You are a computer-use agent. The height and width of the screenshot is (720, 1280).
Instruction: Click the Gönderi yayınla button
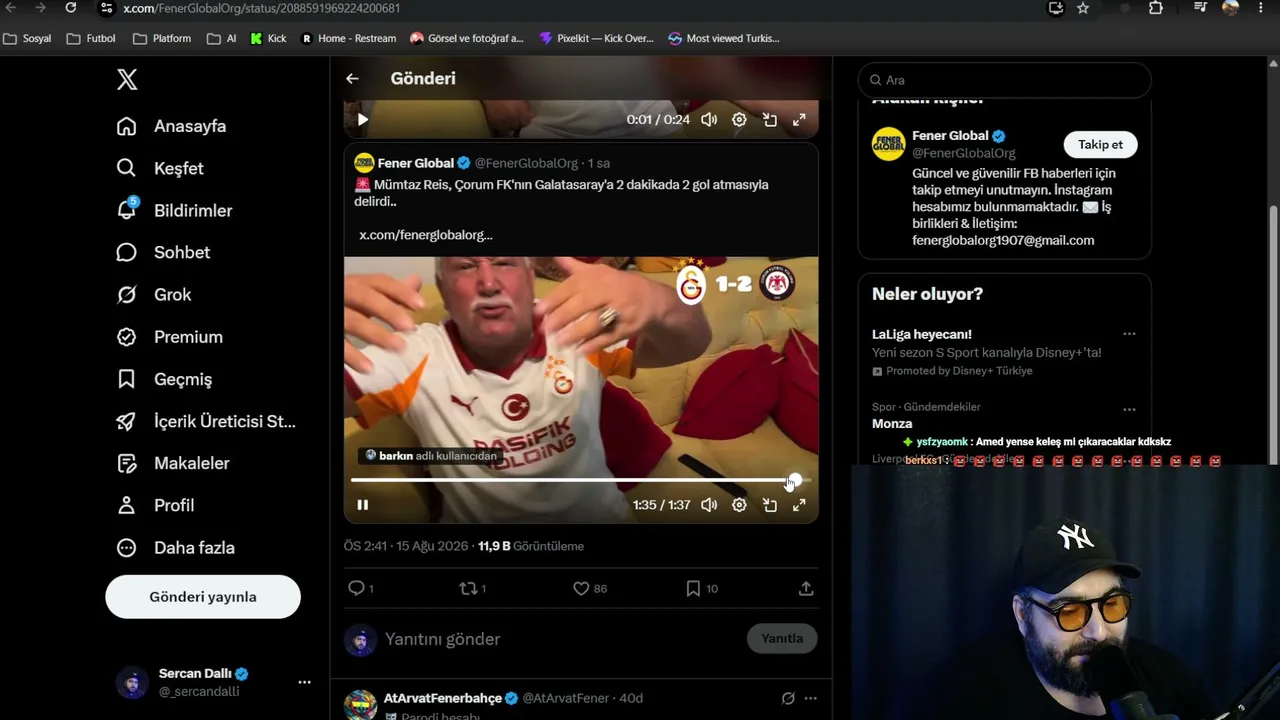(203, 597)
